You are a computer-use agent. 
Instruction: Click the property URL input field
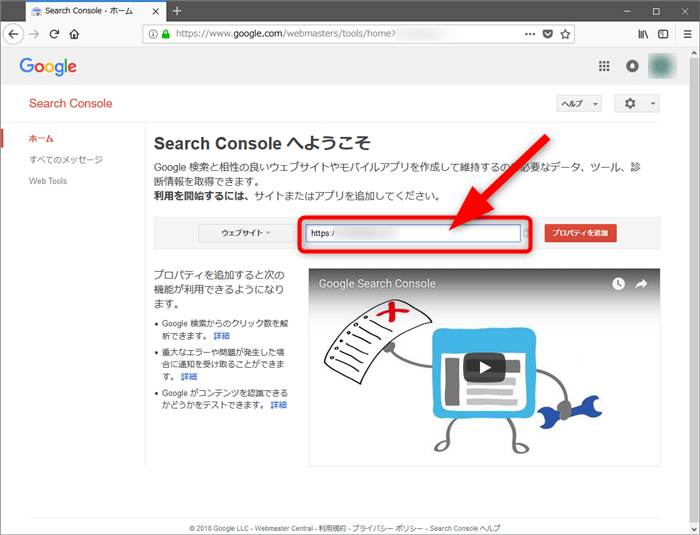(x=412, y=233)
